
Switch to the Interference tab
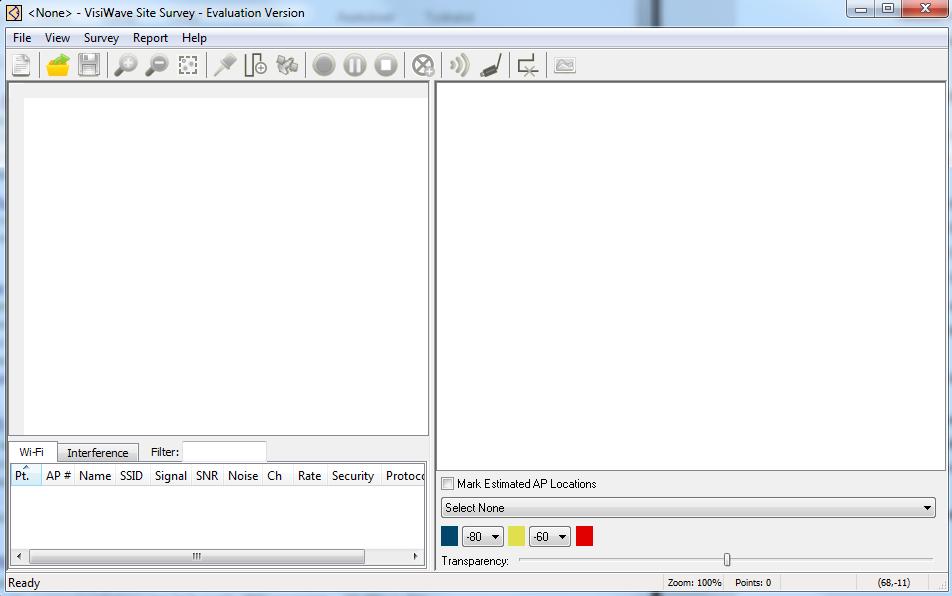coord(98,453)
